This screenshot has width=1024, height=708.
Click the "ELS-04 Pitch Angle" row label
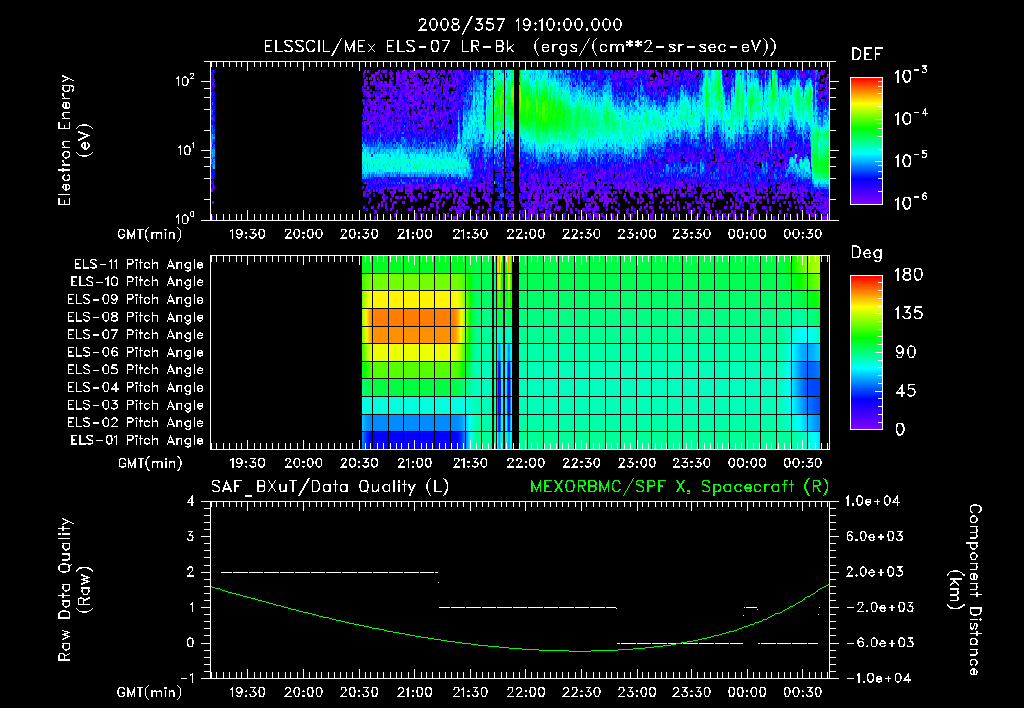point(135,388)
